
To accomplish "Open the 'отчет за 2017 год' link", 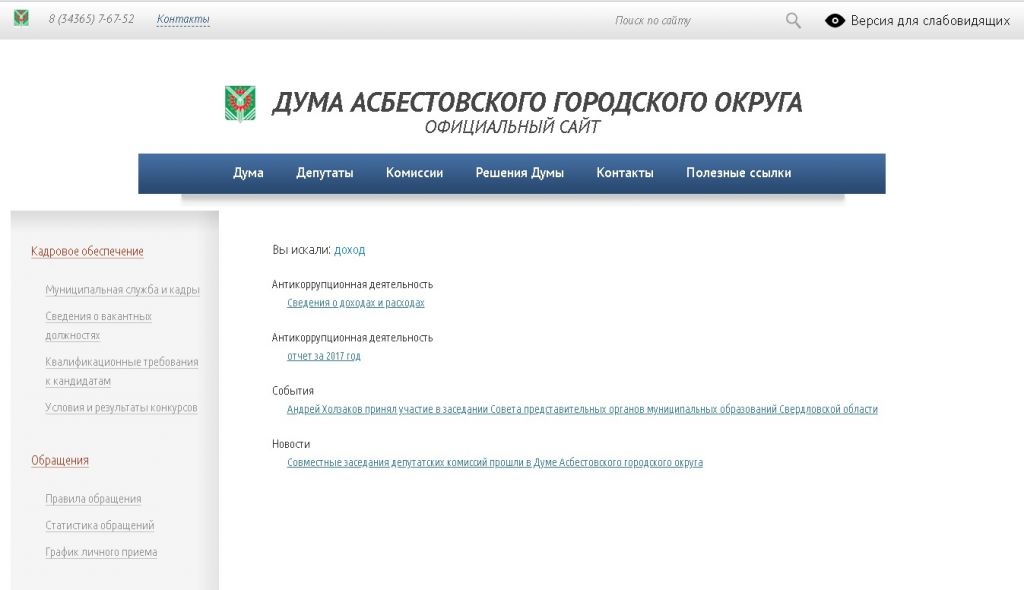I will pyautogui.click(x=323, y=356).
